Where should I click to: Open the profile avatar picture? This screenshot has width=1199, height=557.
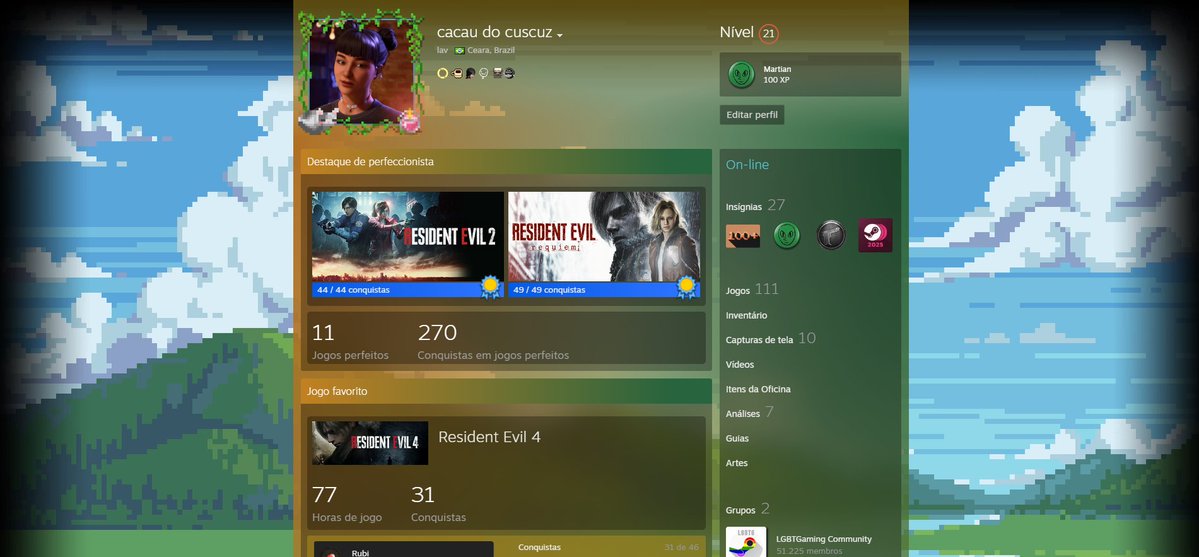360,73
